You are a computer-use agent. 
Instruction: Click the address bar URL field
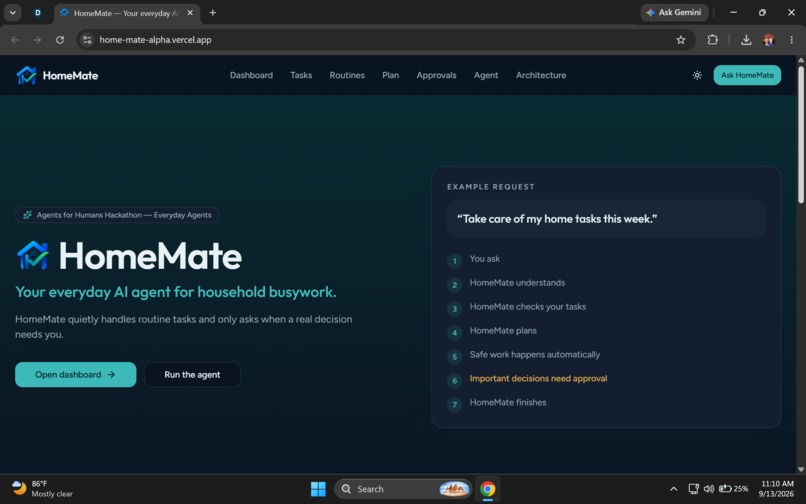(386, 40)
